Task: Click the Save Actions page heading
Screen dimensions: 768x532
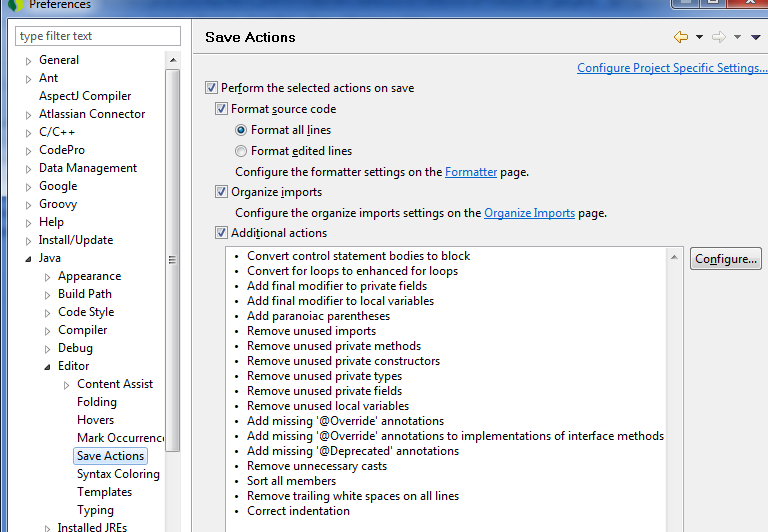Action: 250,37
